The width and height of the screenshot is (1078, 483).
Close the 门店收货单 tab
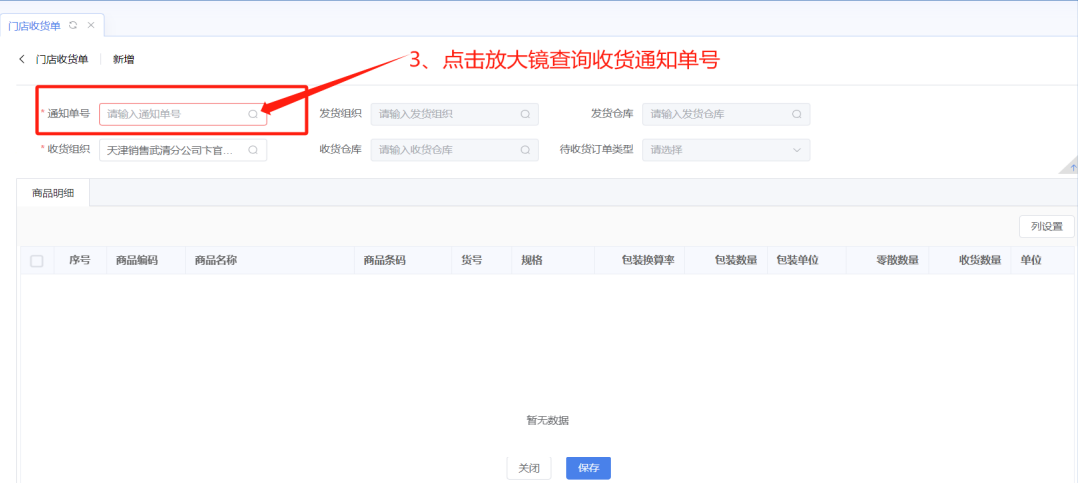click(x=91, y=24)
